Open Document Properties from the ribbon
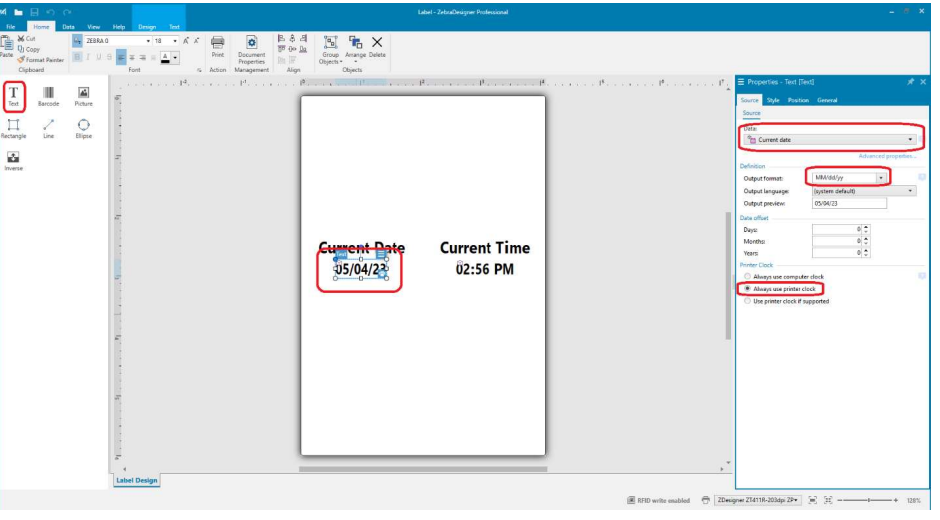940x520 pixels. [x=251, y=50]
